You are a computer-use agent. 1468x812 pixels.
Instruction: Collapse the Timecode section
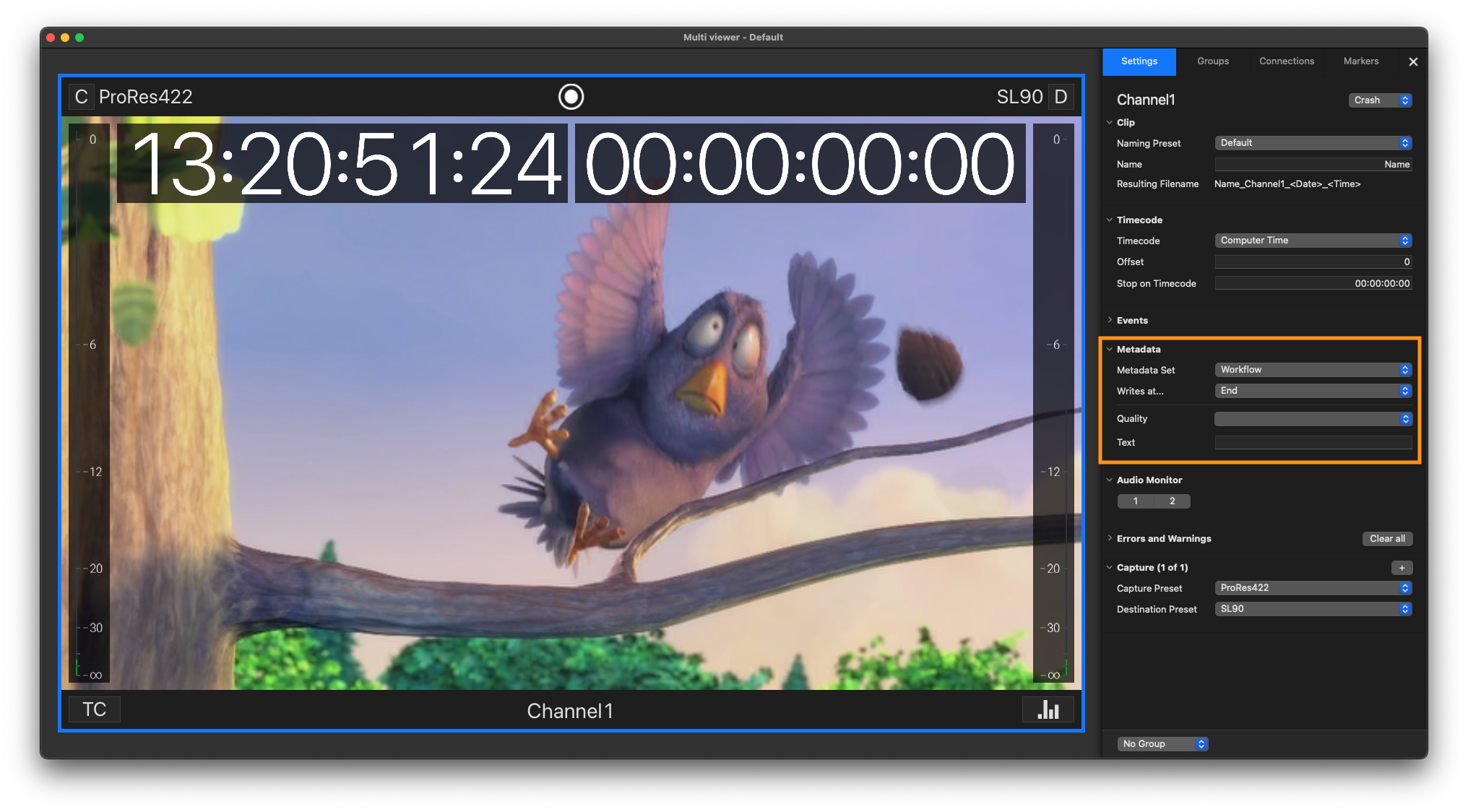coord(1110,220)
